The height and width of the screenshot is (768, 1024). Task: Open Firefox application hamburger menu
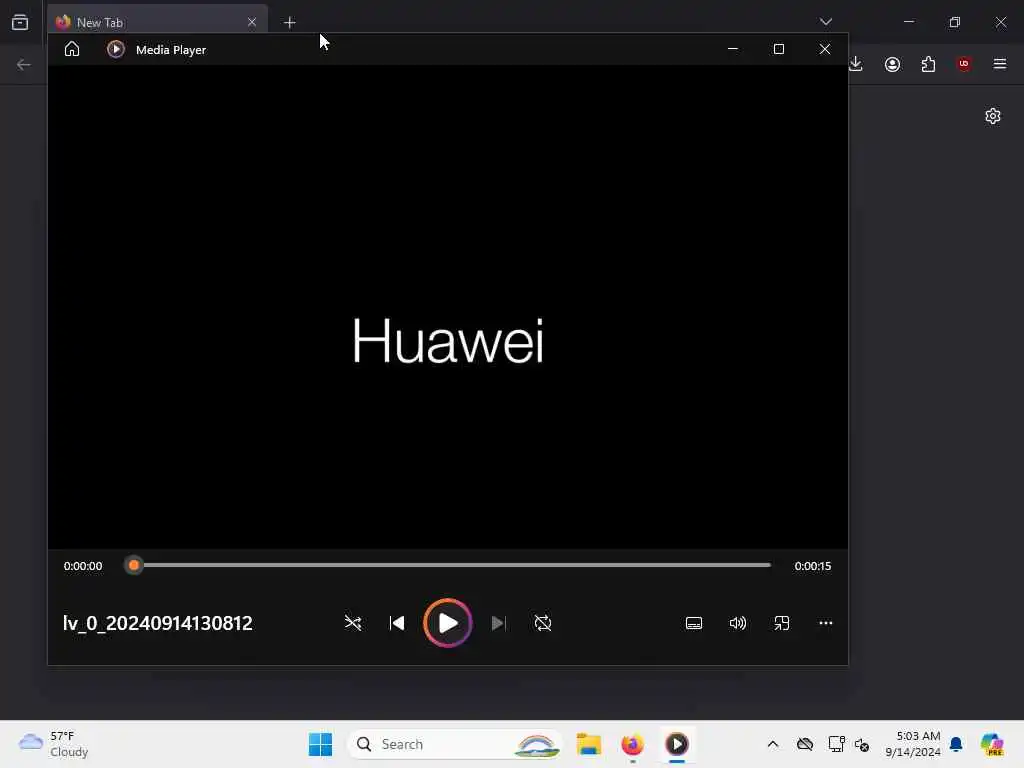pos(999,64)
